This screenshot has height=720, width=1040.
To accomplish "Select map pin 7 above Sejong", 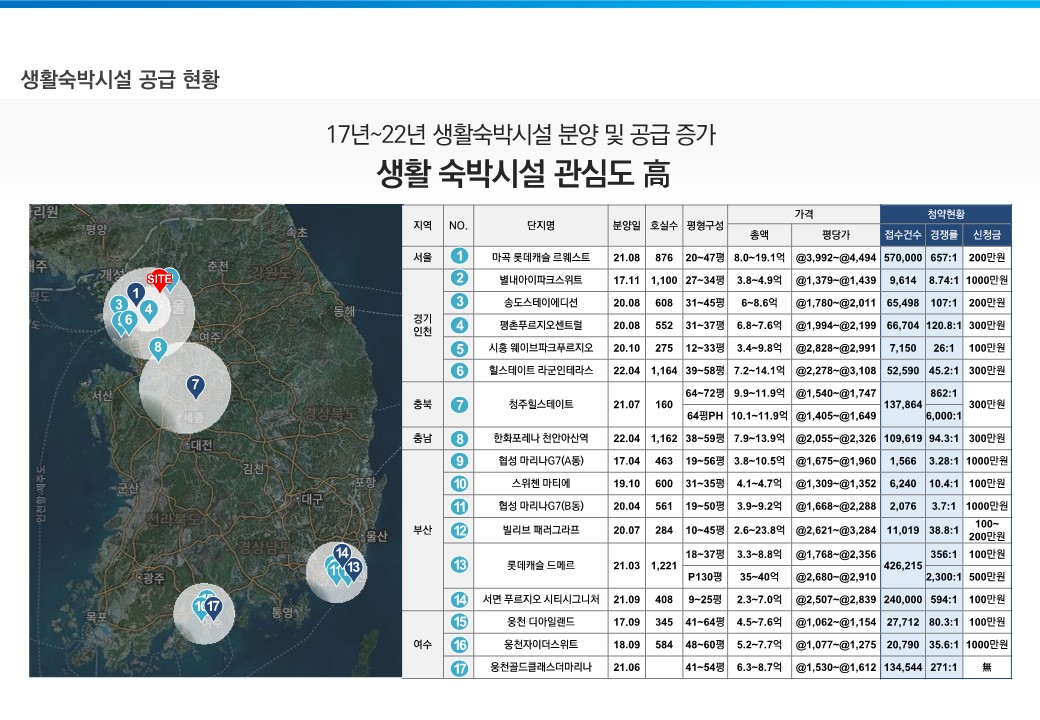I will [196, 385].
